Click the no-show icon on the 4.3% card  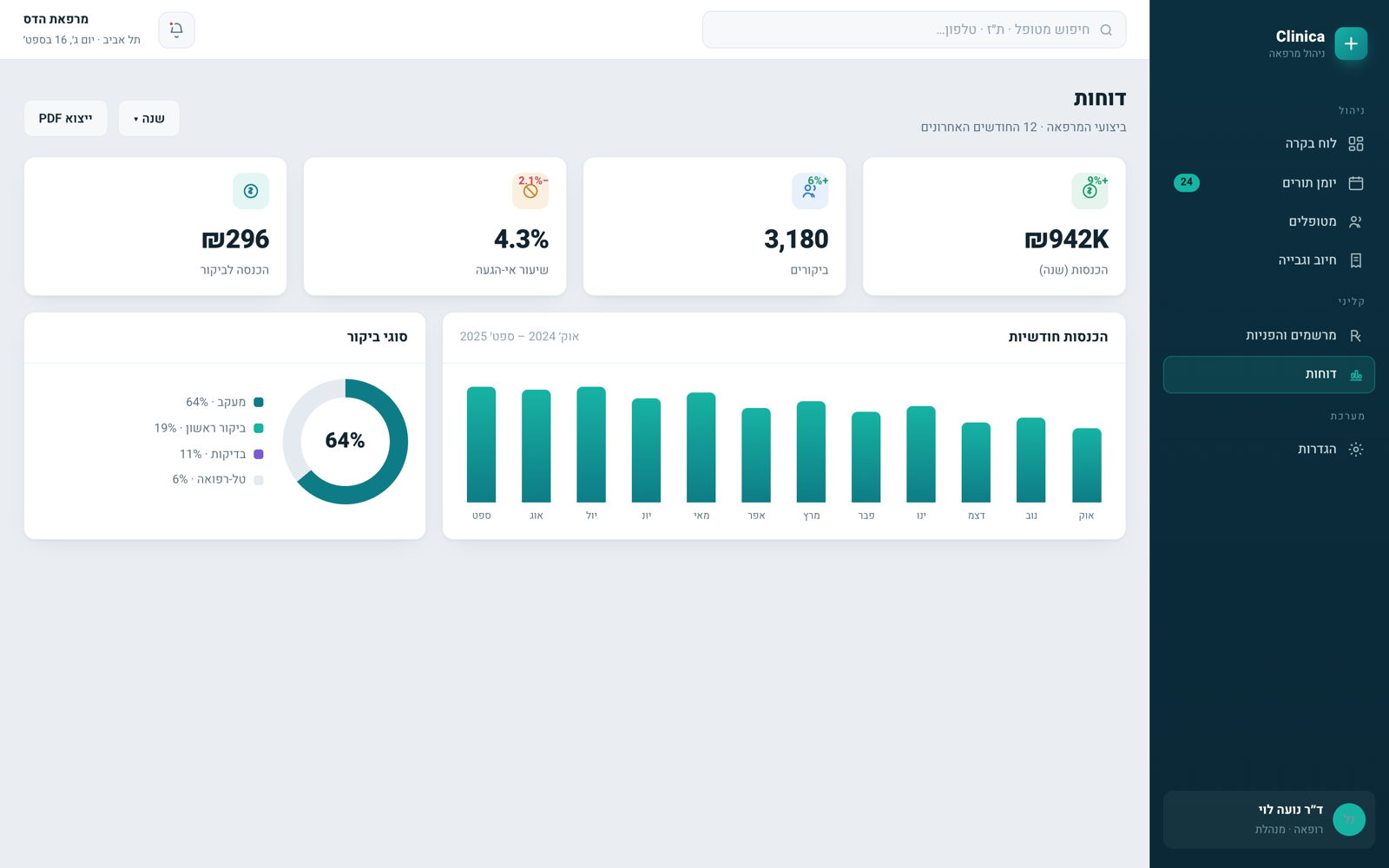click(530, 191)
